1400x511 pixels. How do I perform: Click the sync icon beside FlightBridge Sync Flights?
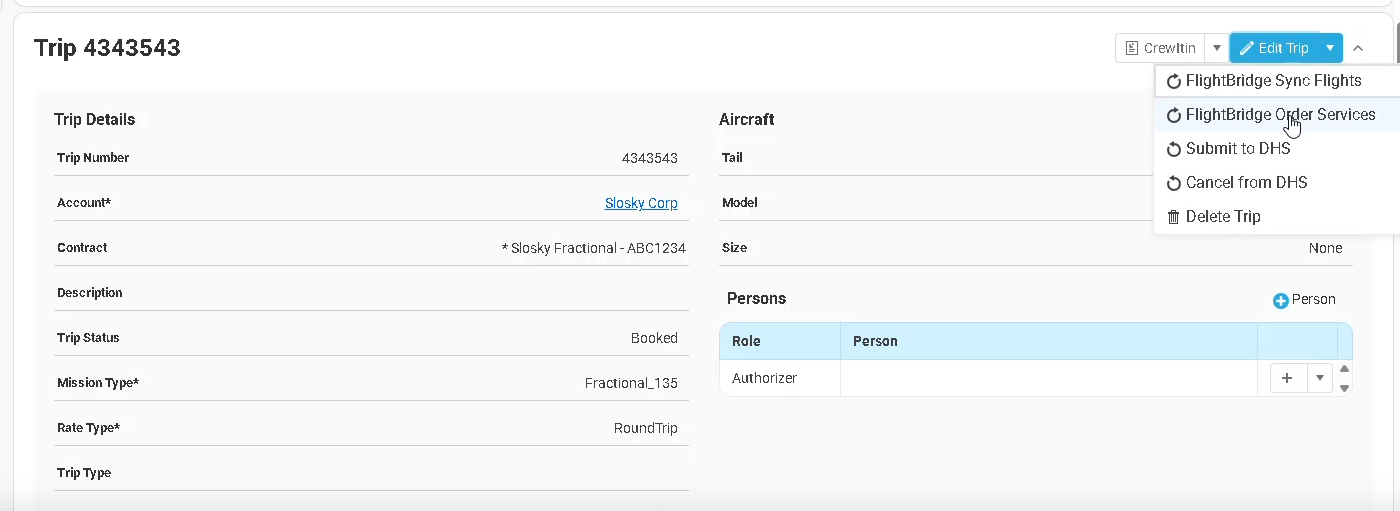(x=1174, y=81)
